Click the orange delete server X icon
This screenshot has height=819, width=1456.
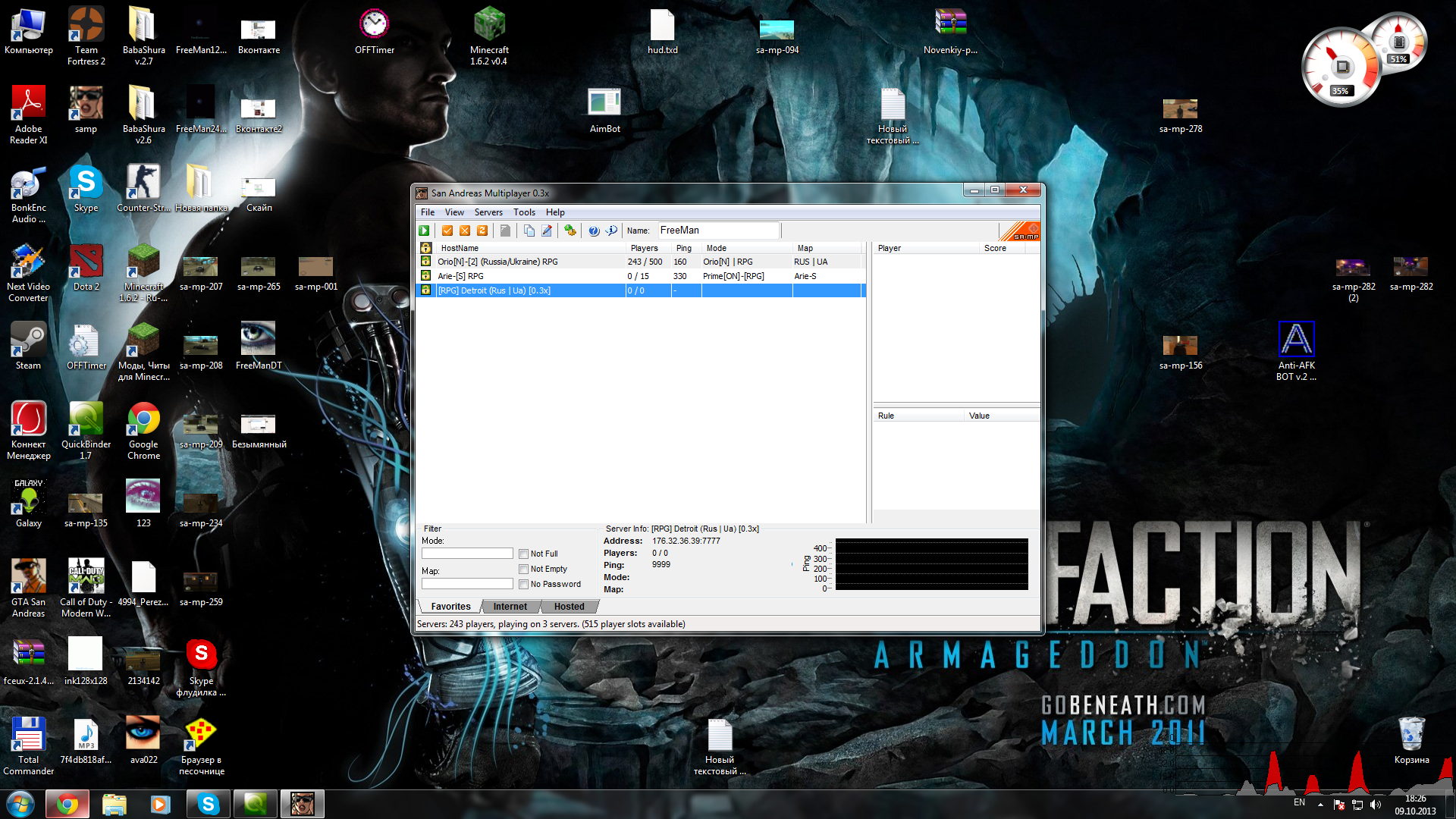click(x=465, y=231)
